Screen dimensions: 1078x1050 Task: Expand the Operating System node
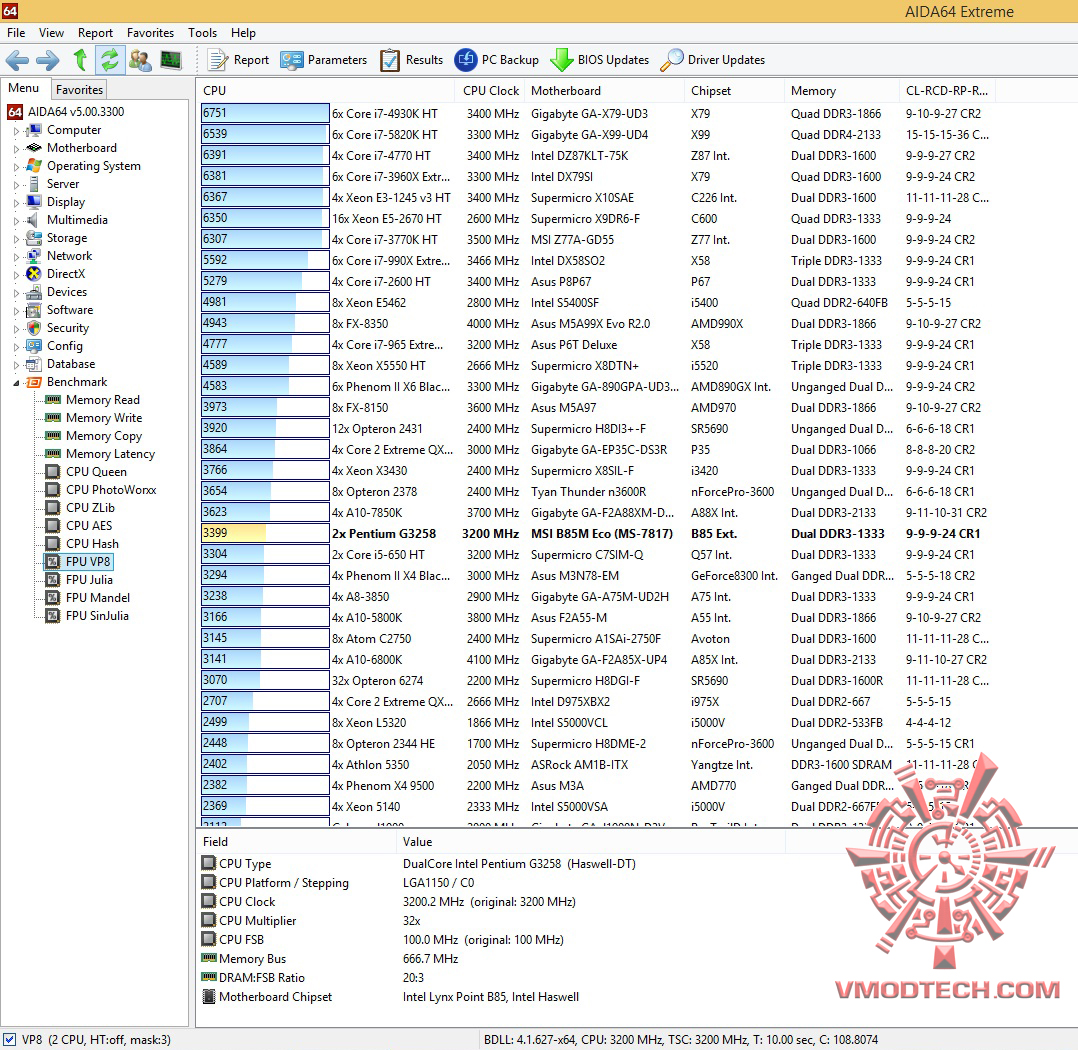click(16, 166)
